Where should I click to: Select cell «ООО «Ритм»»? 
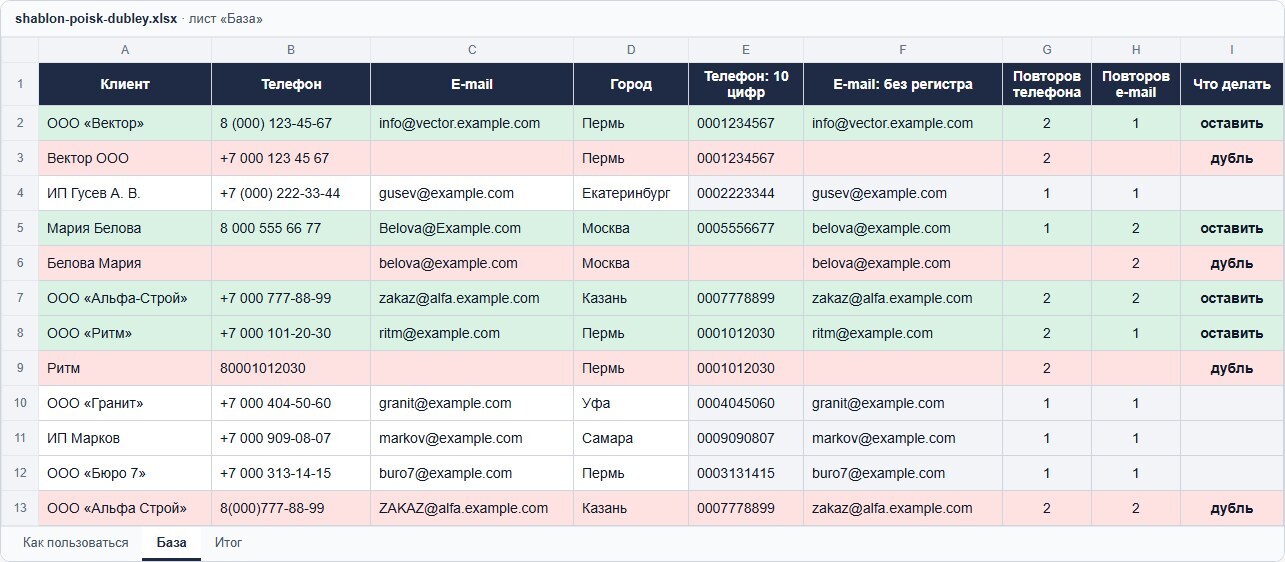point(125,333)
